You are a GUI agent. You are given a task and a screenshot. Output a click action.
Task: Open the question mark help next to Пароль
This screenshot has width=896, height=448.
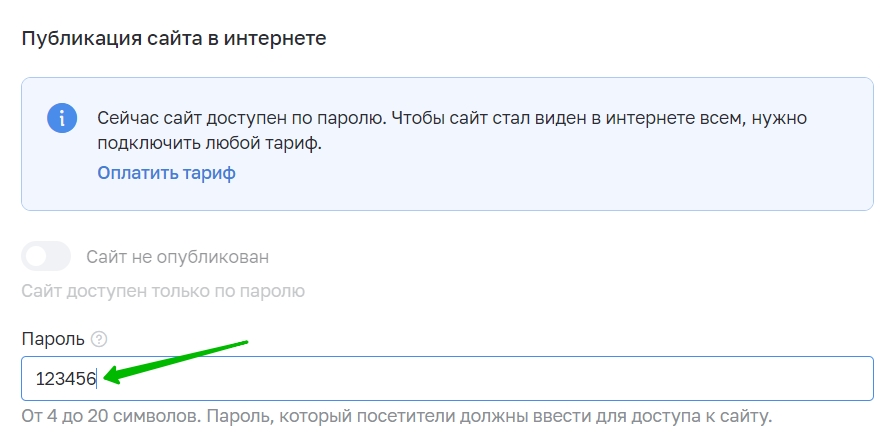click(x=99, y=339)
